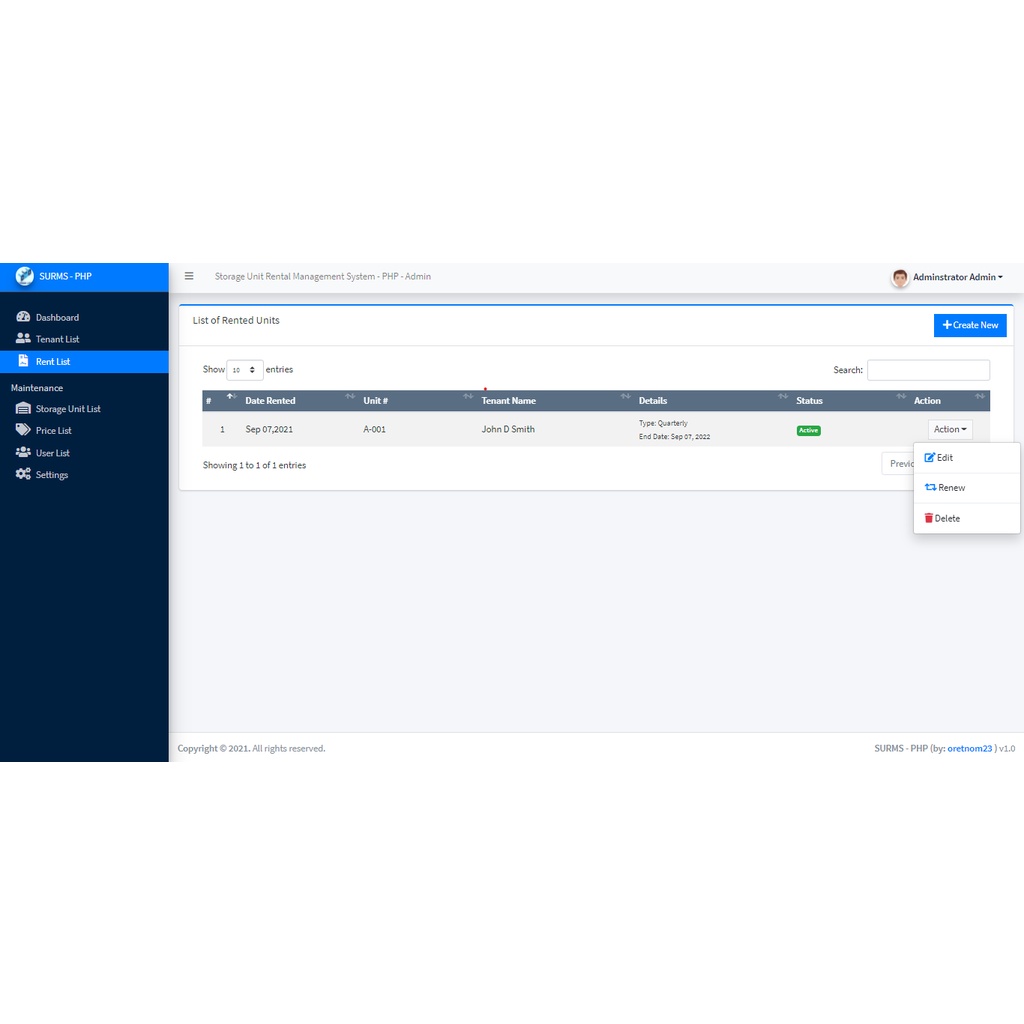Select Rent List in sidebar

pos(53,362)
